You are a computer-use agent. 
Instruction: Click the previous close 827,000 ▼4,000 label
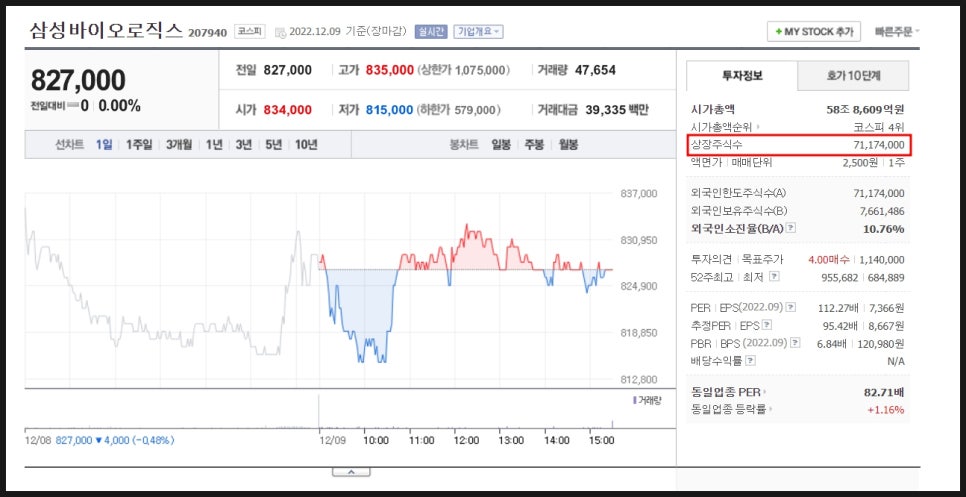click(115, 440)
